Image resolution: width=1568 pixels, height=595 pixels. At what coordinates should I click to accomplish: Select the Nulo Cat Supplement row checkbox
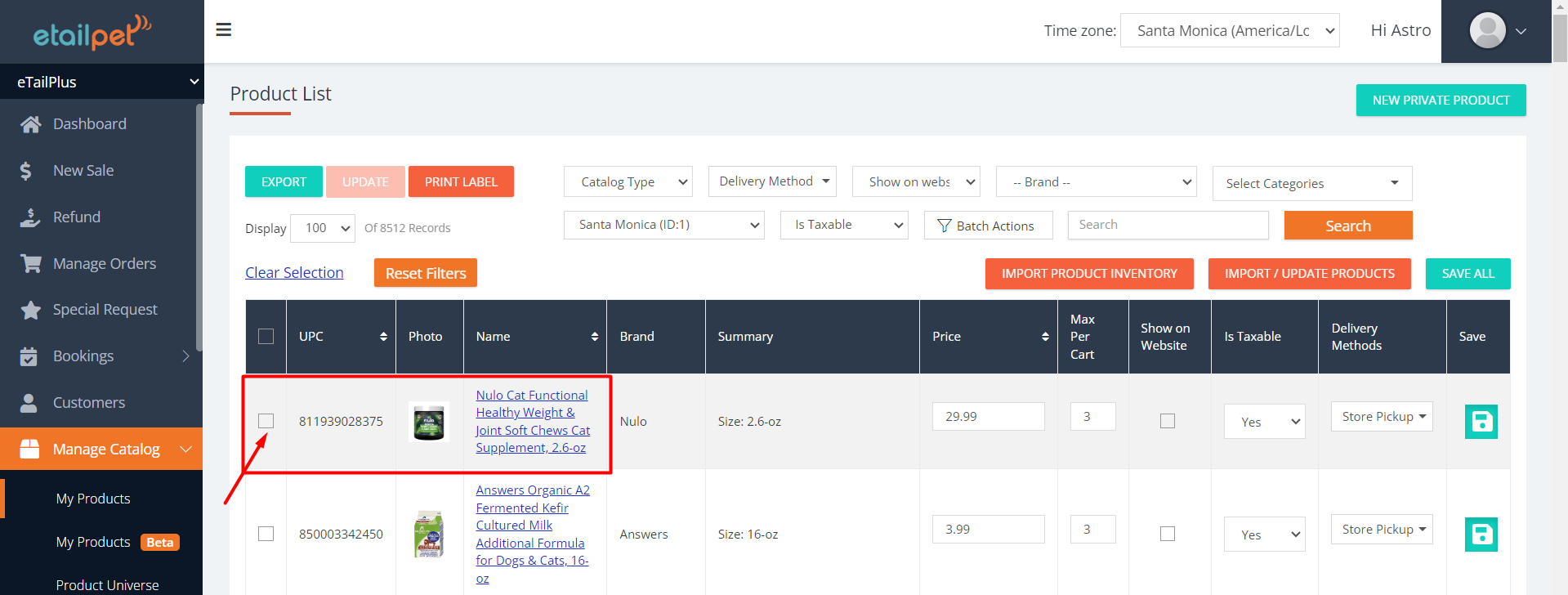[266, 421]
